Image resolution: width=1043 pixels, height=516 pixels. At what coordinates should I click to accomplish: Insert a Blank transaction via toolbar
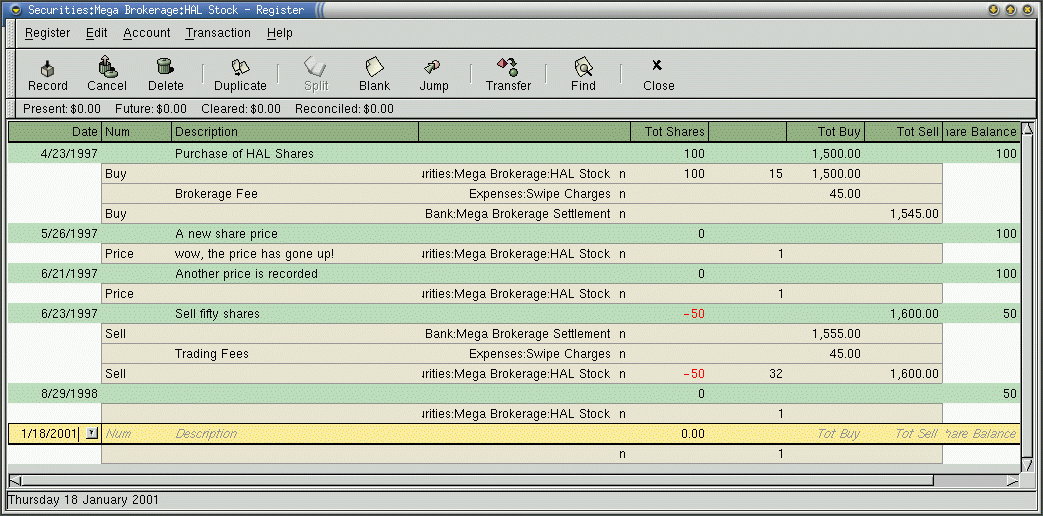(374, 74)
